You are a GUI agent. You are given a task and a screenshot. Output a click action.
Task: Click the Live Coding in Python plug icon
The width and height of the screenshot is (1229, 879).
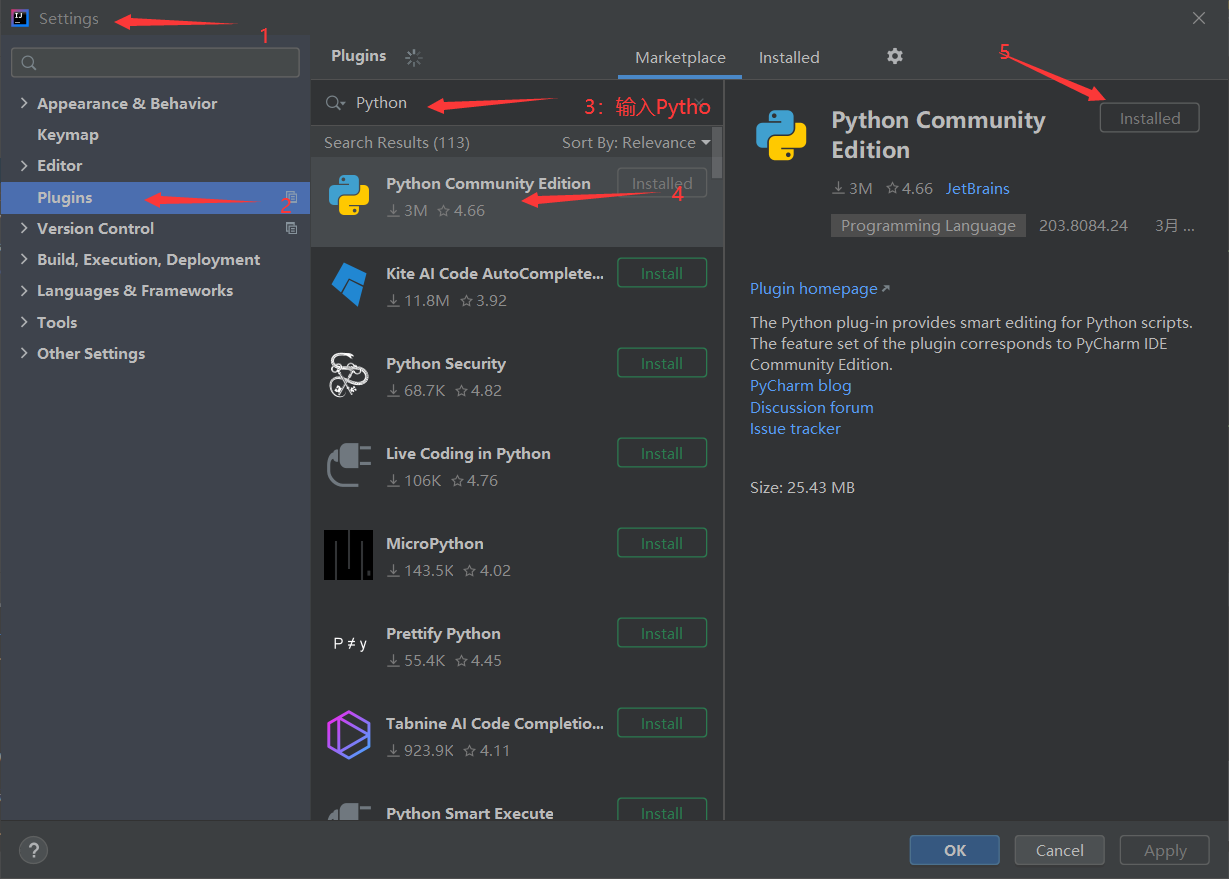click(x=349, y=465)
